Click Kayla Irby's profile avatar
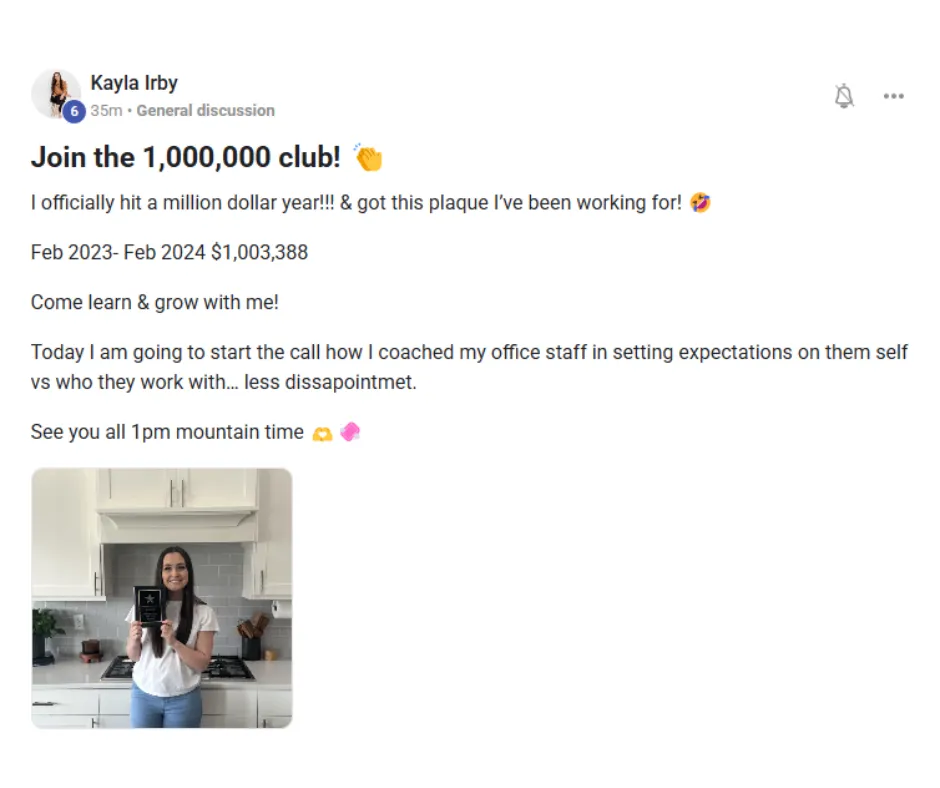The width and height of the screenshot is (940, 788). 55,93
